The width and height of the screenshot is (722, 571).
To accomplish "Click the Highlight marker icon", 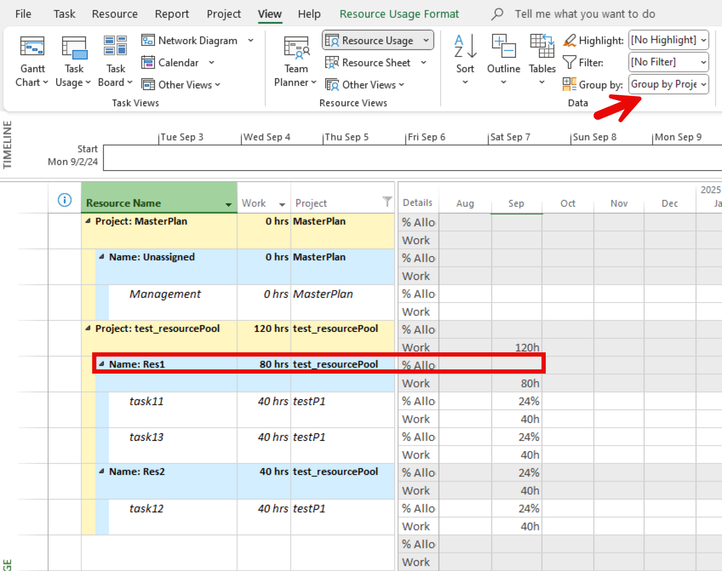I will point(570,41).
